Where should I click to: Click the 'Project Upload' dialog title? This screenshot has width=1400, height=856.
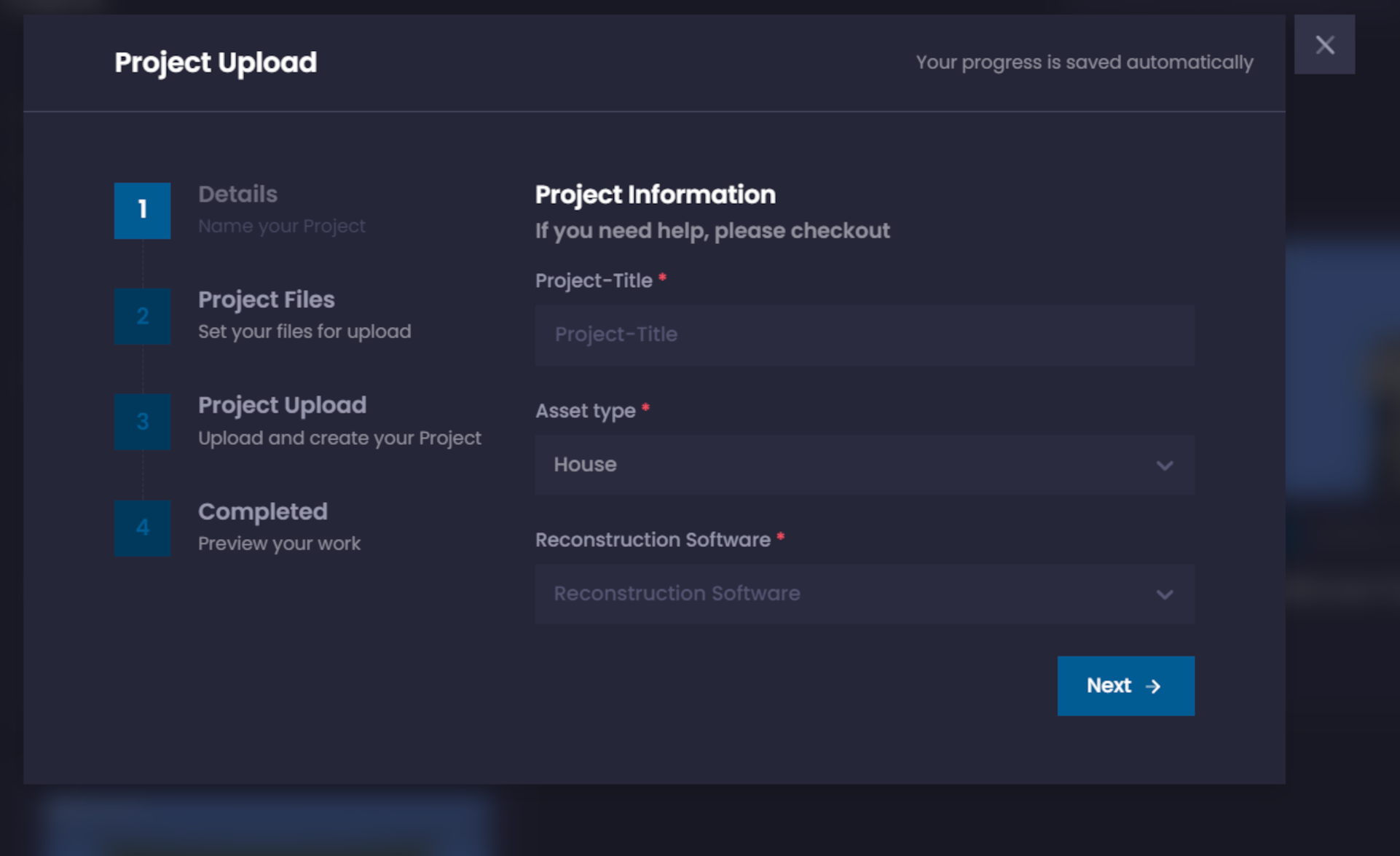pyautogui.click(x=216, y=63)
